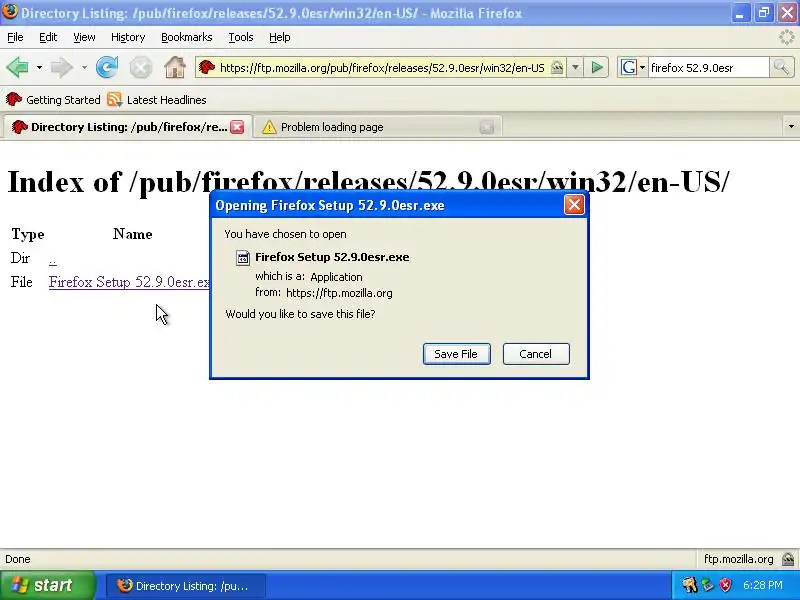Click the Done status bar text
The height and width of the screenshot is (600, 800).
18,559
